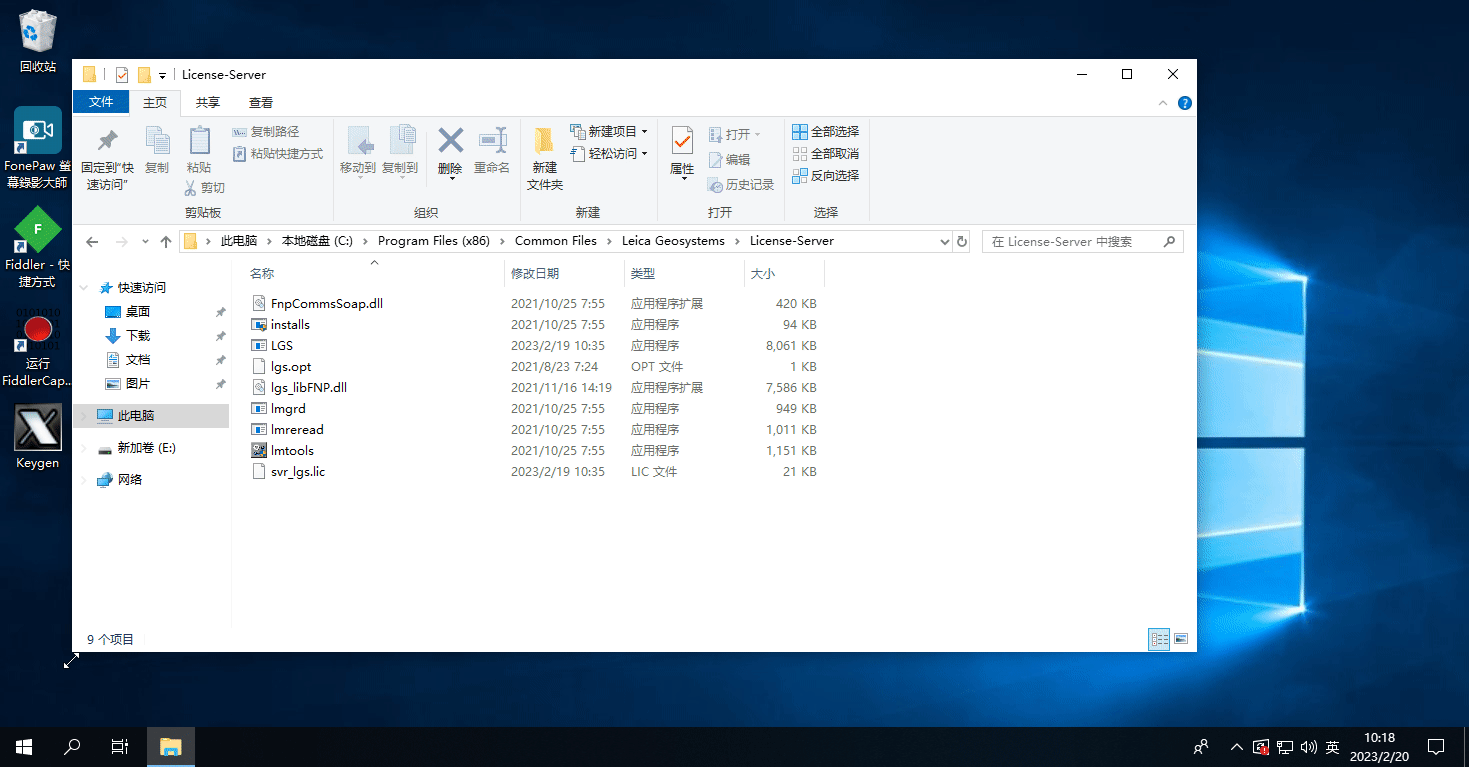The height and width of the screenshot is (767, 1469).
Task: Switch to the 共享 (Share) tab
Action: (208, 102)
